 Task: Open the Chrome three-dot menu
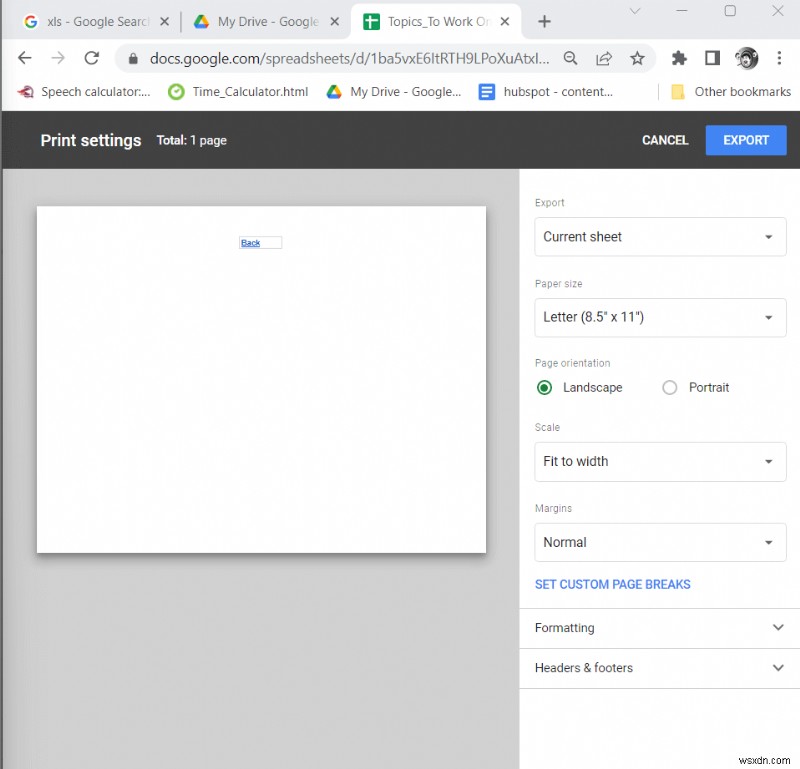coord(779,58)
